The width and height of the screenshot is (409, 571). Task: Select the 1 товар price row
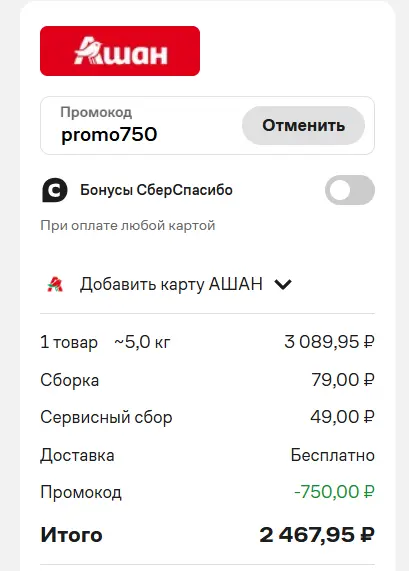pos(207,342)
